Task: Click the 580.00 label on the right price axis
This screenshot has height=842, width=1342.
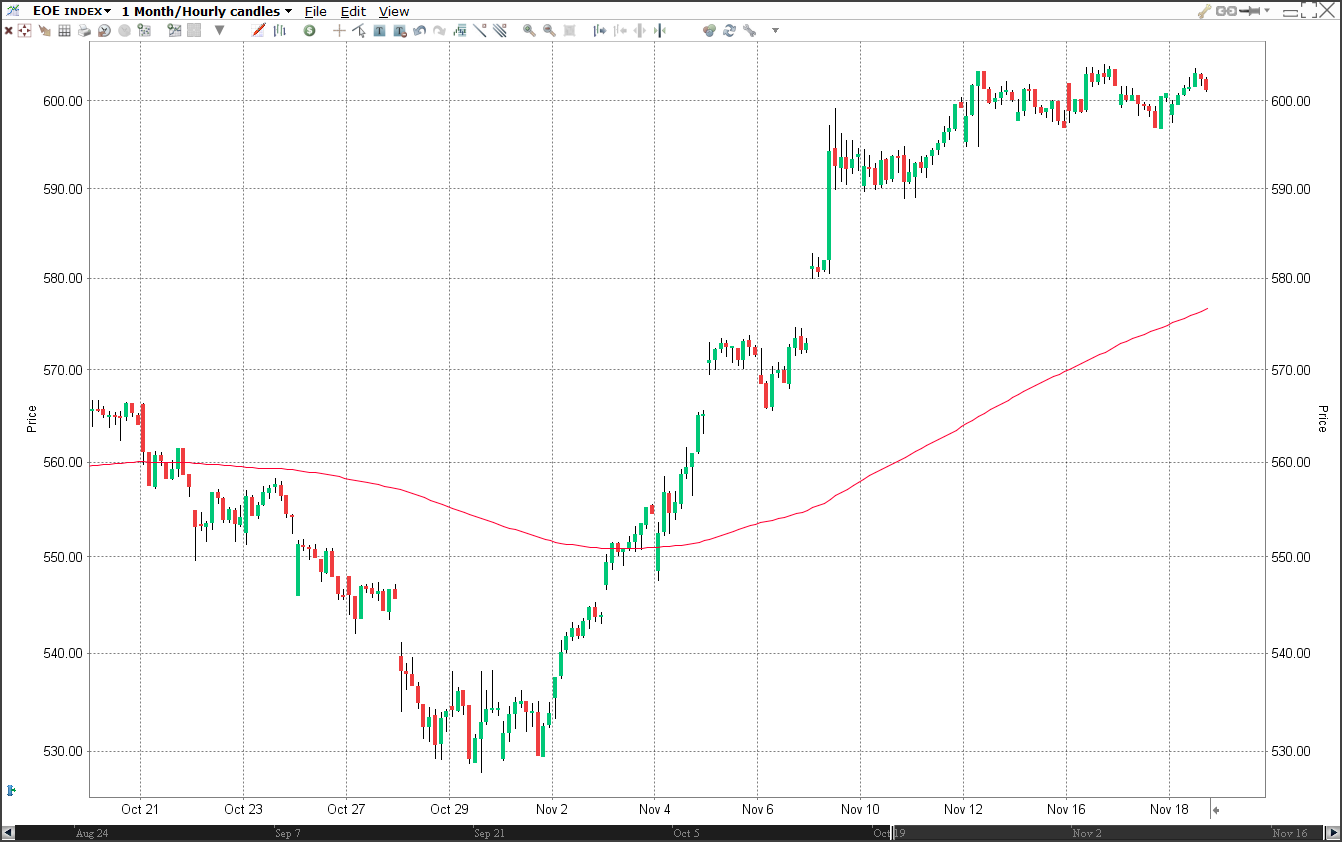Action: (x=1291, y=278)
